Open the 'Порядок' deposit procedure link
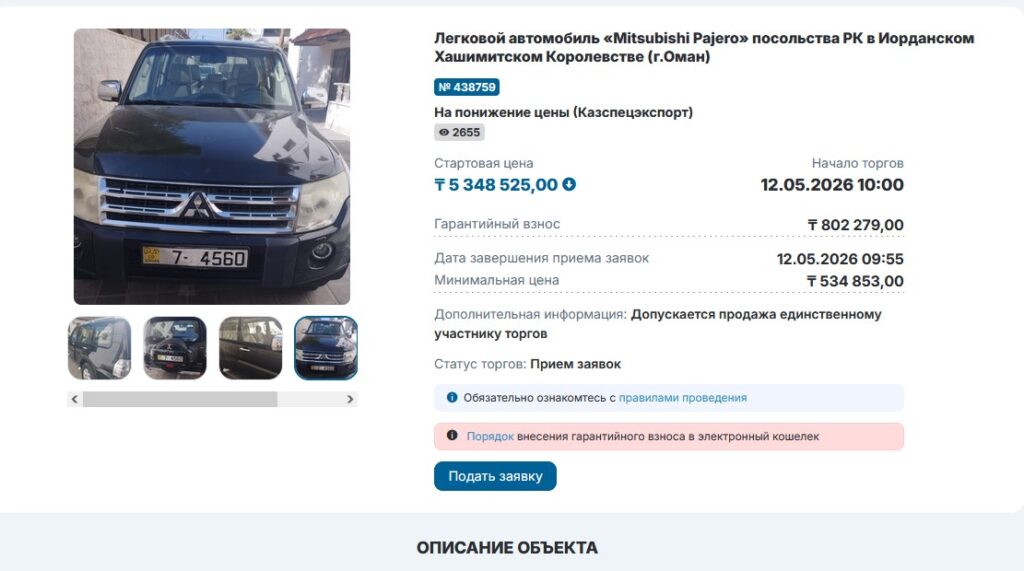 [x=490, y=436]
